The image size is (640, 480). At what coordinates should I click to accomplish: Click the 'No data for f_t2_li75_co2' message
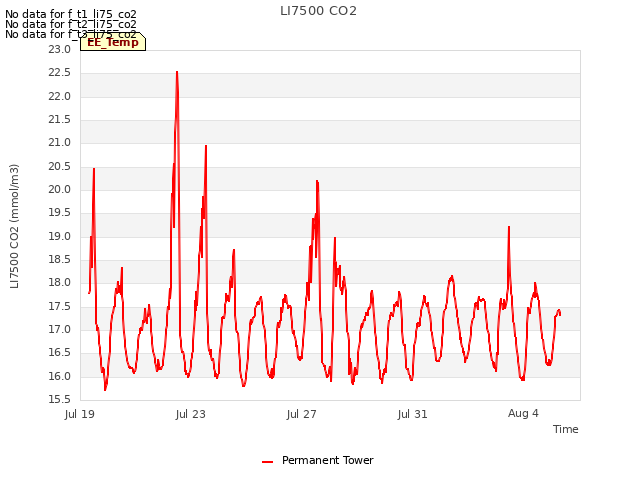click(x=71, y=24)
